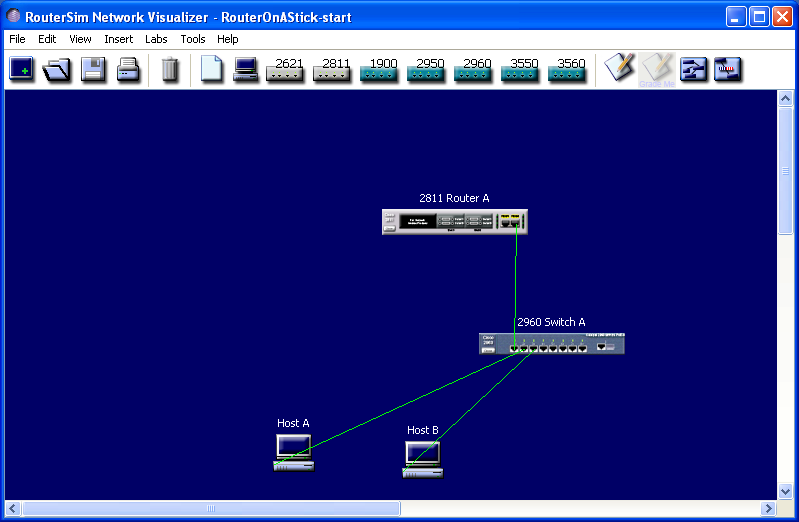Open the Insert menu
The image size is (799, 522).
tap(119, 39)
